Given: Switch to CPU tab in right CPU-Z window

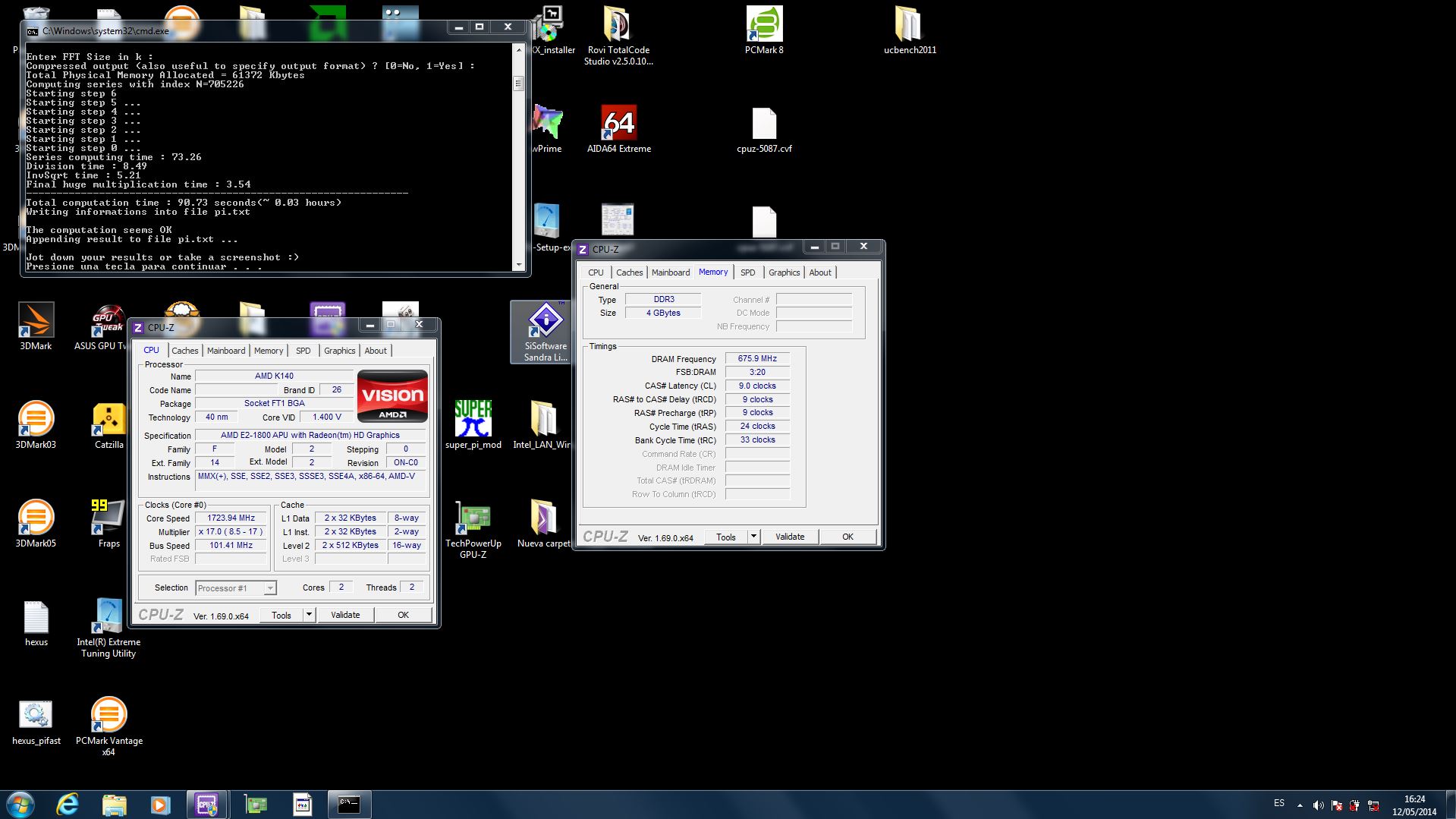Looking at the screenshot, I should [596, 272].
